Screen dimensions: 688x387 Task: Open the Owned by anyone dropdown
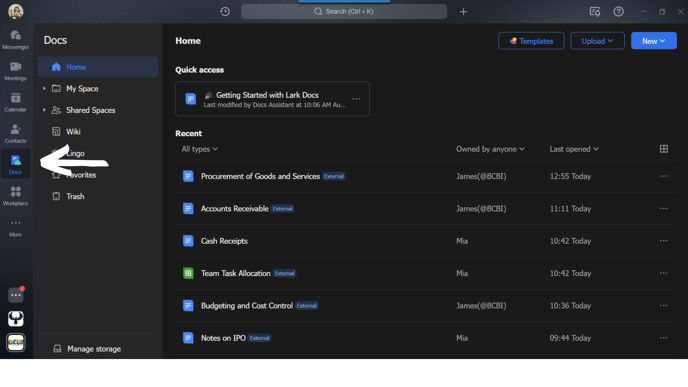(x=490, y=149)
